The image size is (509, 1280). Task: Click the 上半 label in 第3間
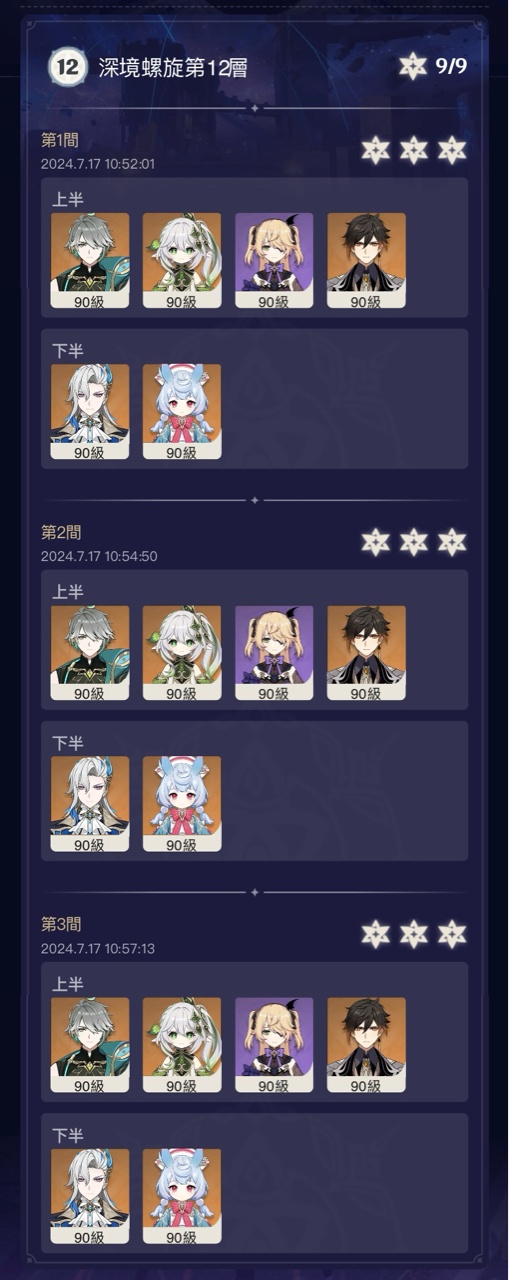pyautogui.click(x=68, y=984)
